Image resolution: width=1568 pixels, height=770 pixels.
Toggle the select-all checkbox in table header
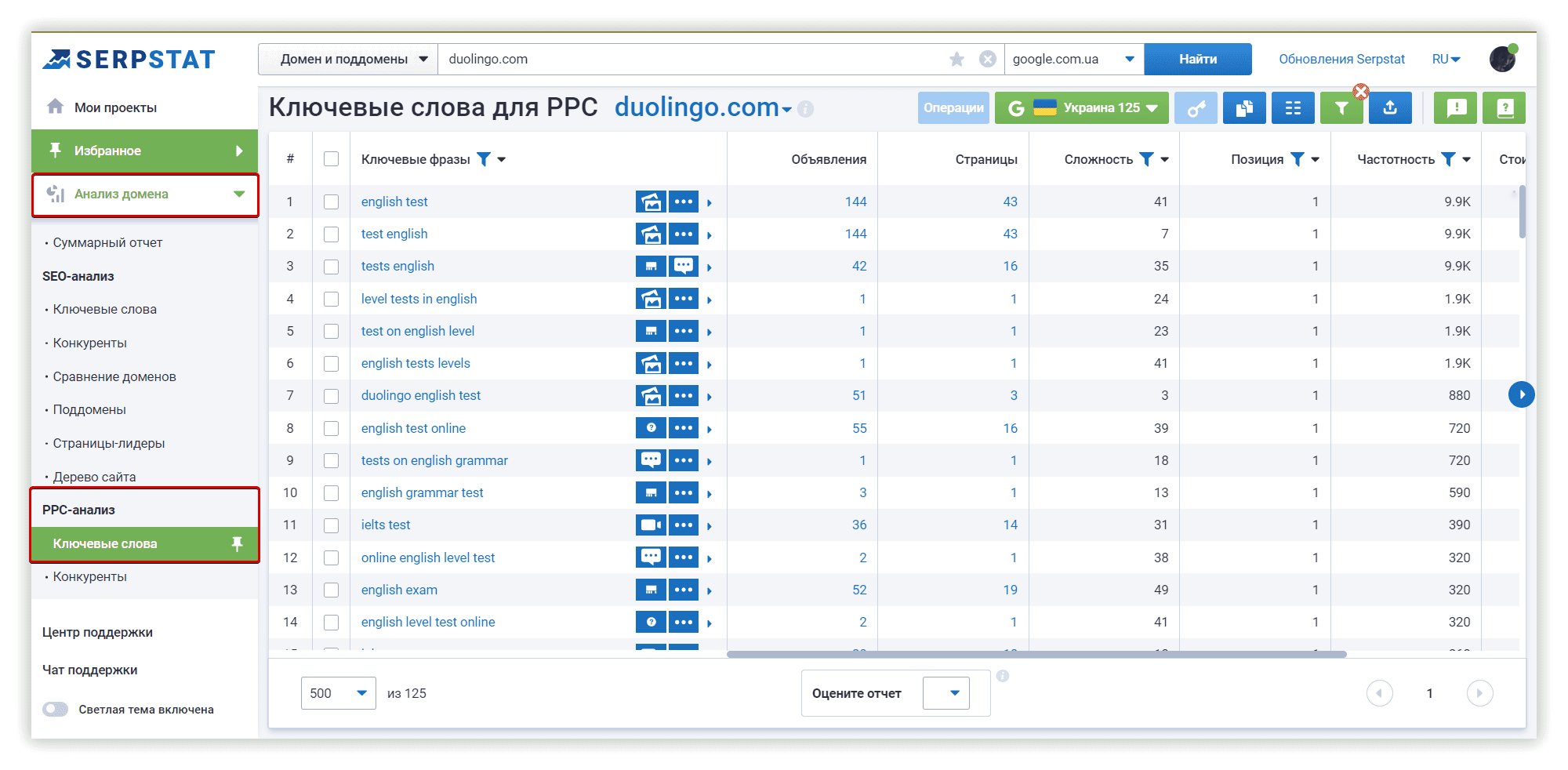[x=331, y=159]
